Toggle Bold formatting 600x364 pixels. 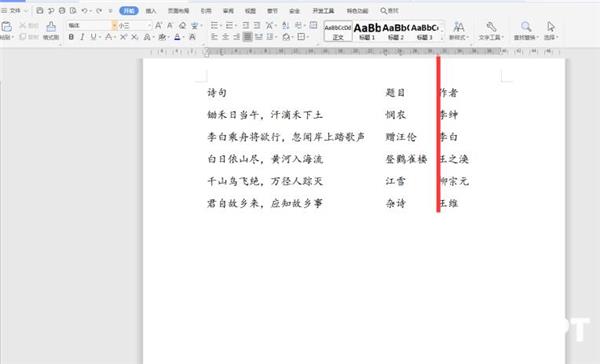click(x=71, y=37)
